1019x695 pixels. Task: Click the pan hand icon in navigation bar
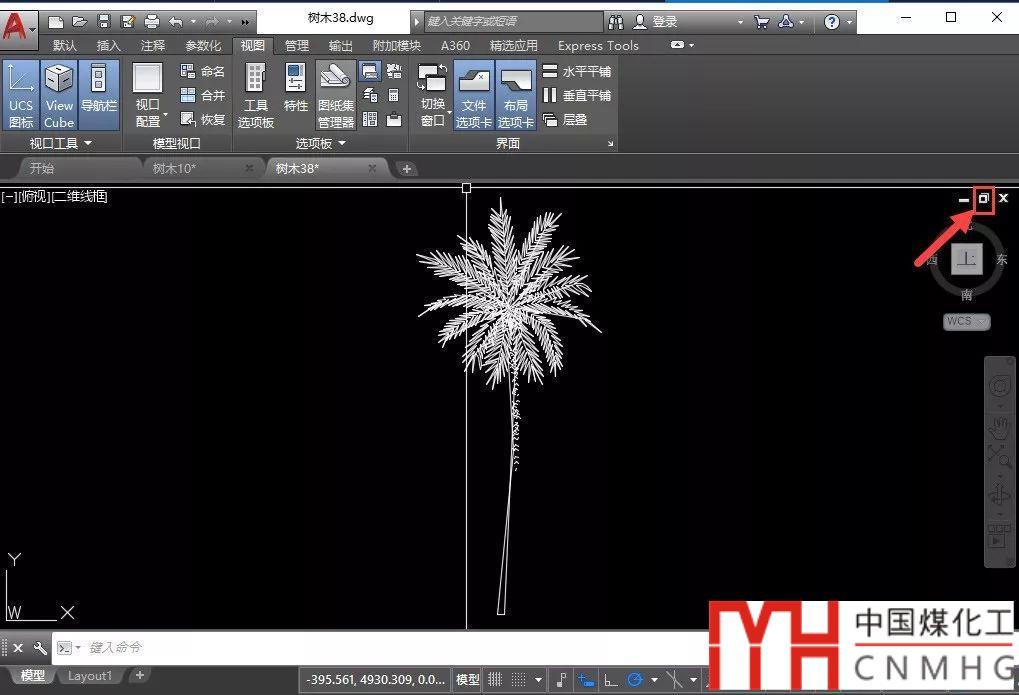[998, 428]
